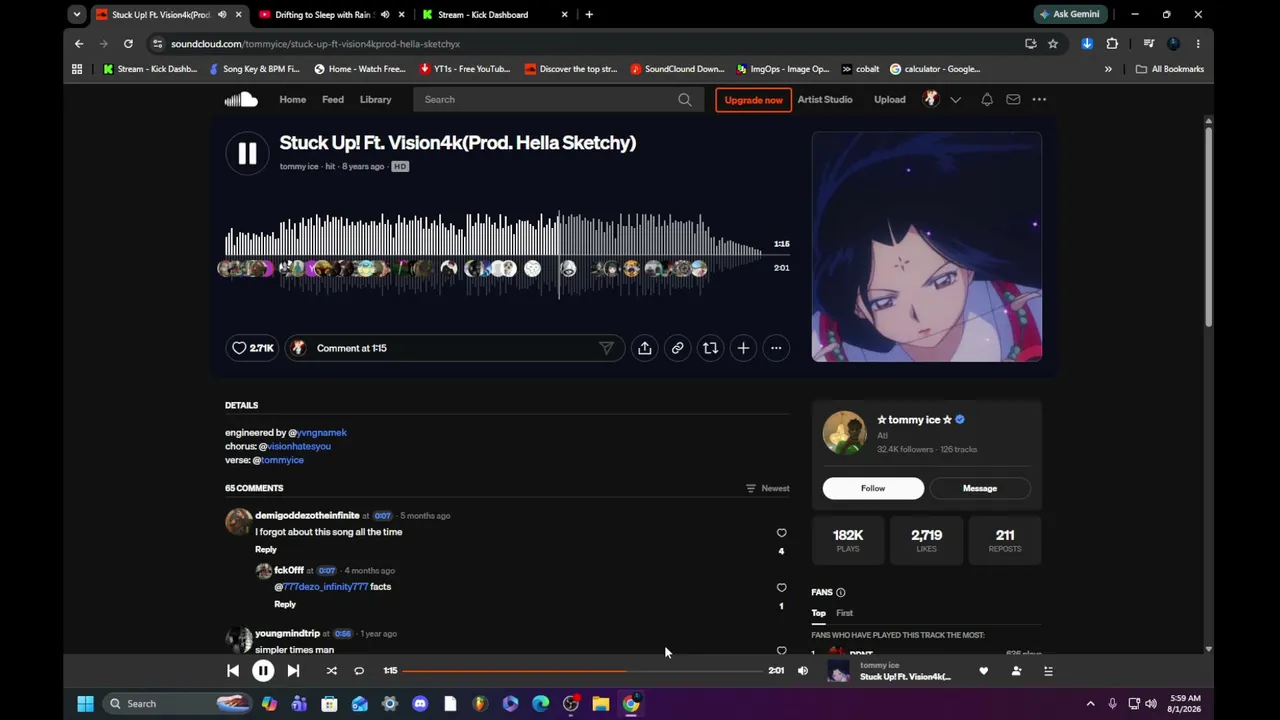Screen dimensions: 1280x720
Task: Open the Chrome media controls icon
Action: (1149, 44)
